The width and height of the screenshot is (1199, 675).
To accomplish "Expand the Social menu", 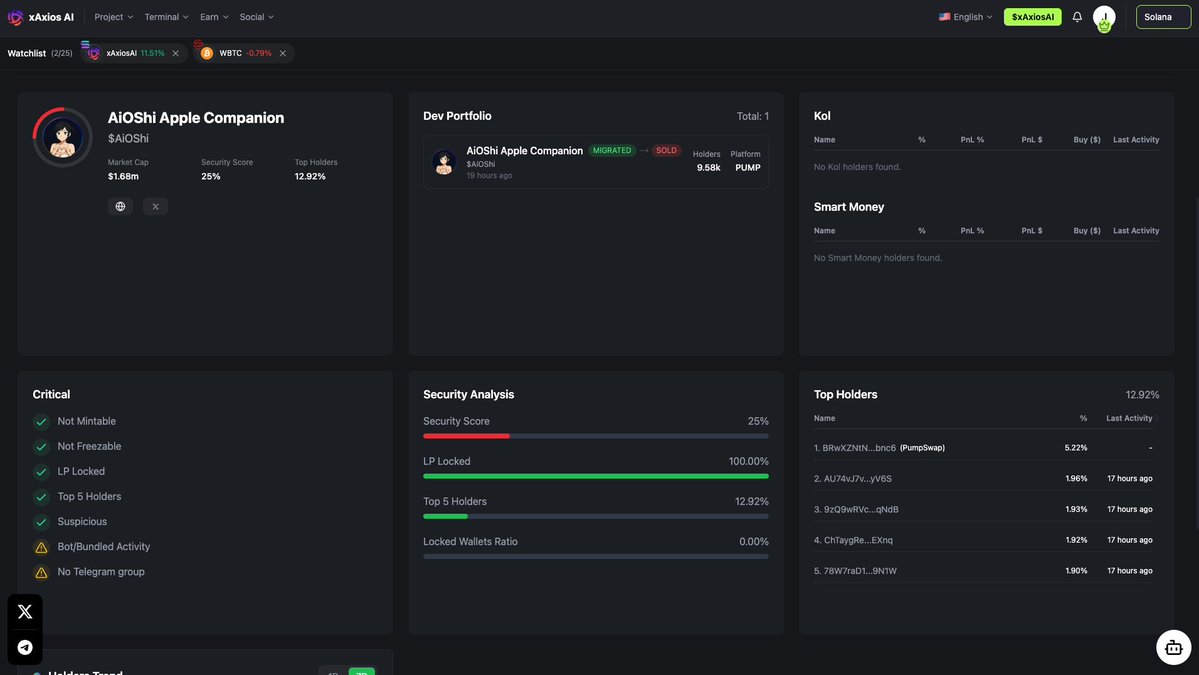I will click(256, 17).
